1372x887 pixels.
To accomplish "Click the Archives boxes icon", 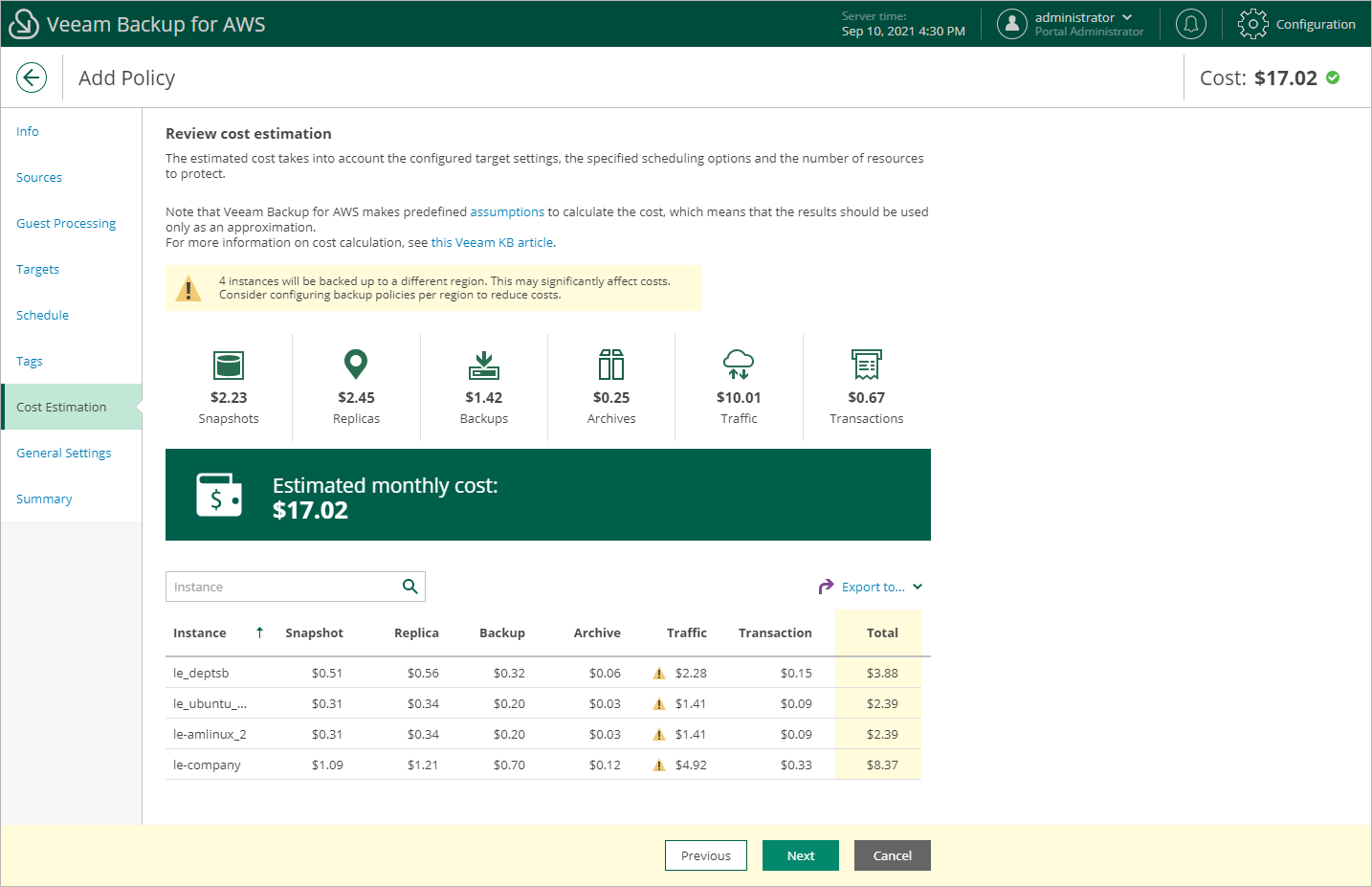I will click(611, 365).
